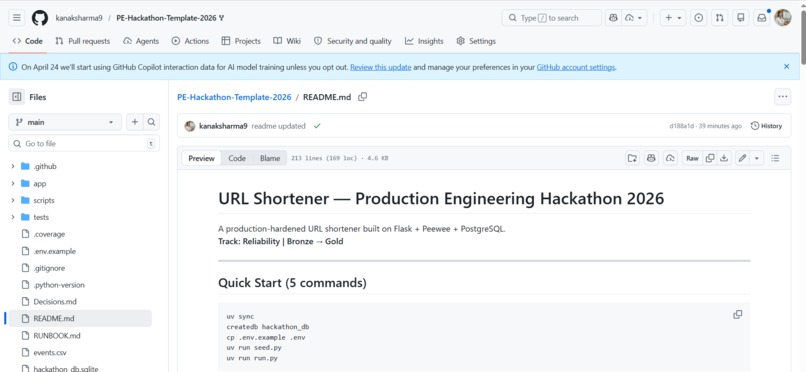Viewport: 806px width, 372px height.
Task: Open Copilot chat icon in header
Action: [613, 18]
